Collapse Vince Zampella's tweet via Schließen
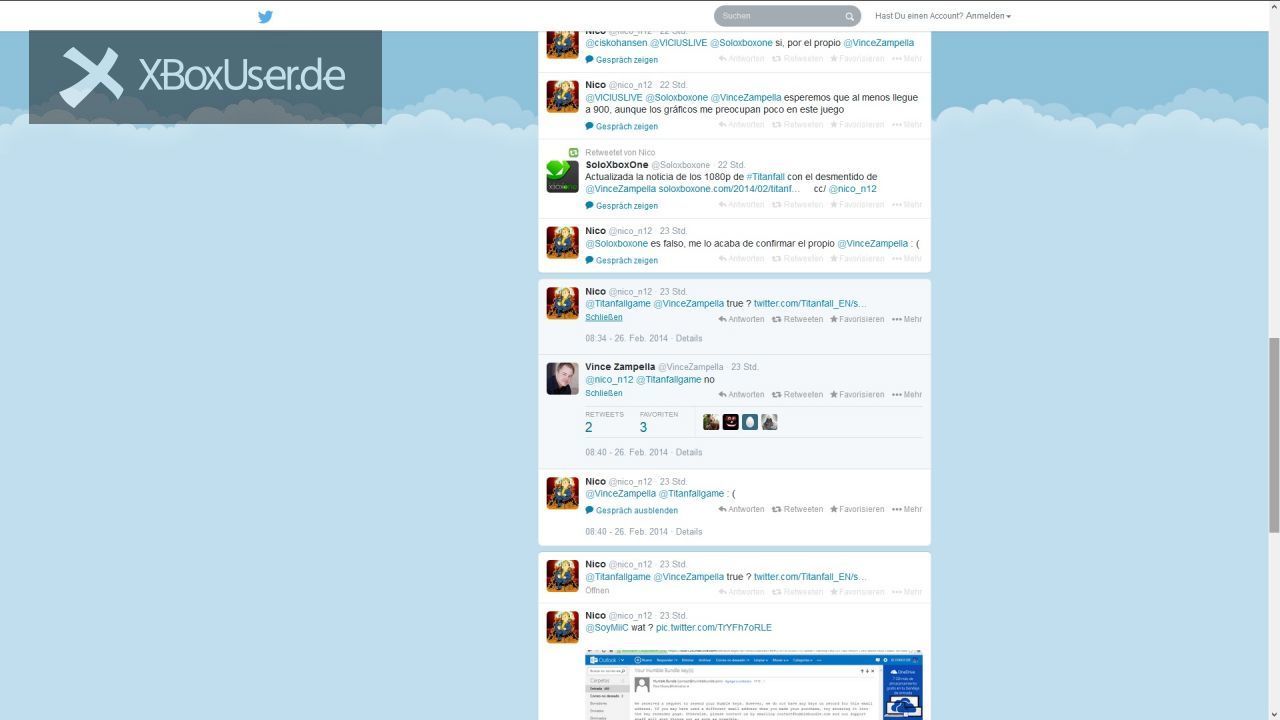The height and width of the screenshot is (720, 1280). (604, 393)
